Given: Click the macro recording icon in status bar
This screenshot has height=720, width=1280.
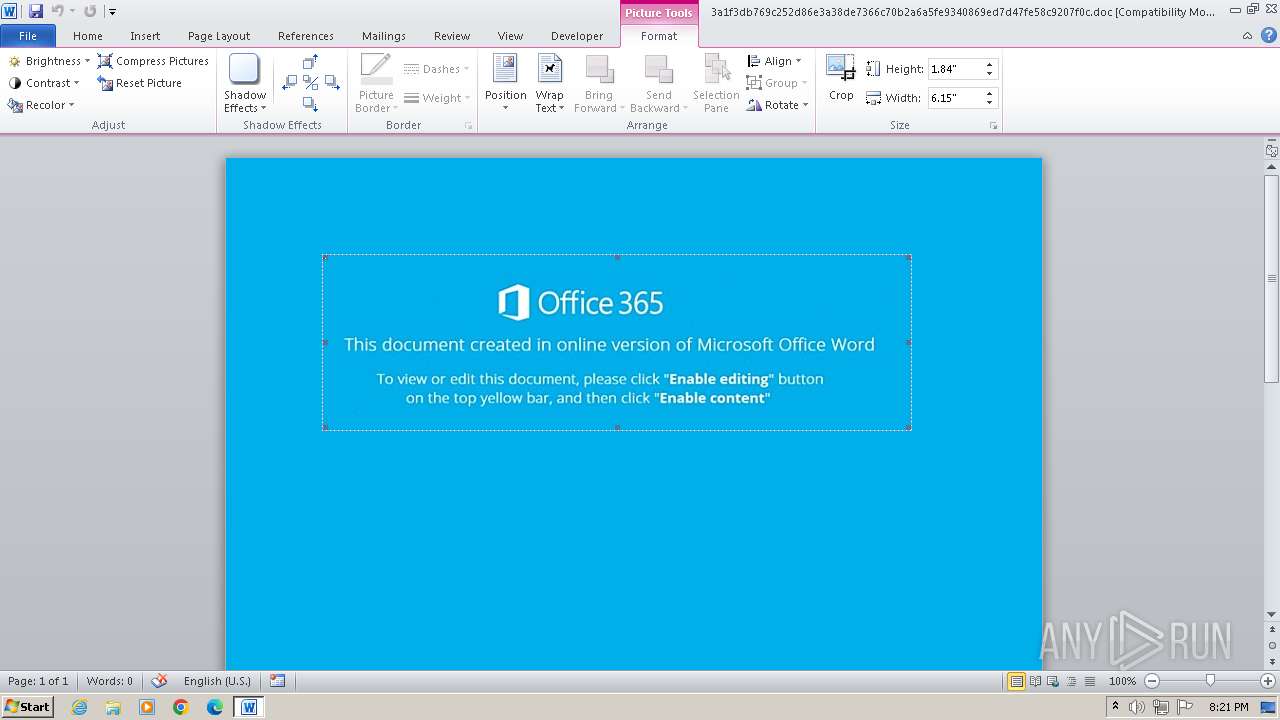Looking at the screenshot, I should coord(277,681).
